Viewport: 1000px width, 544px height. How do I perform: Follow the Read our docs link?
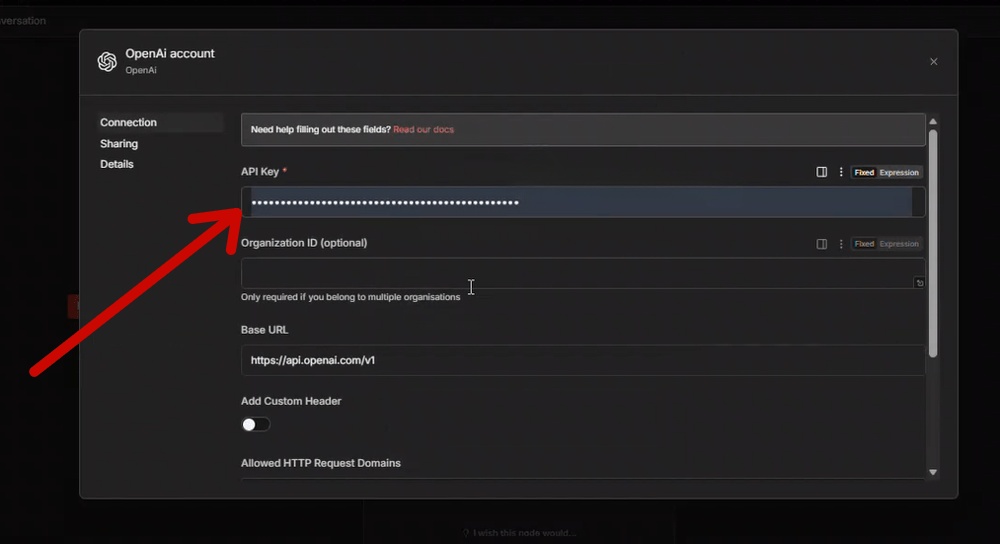[423, 129]
